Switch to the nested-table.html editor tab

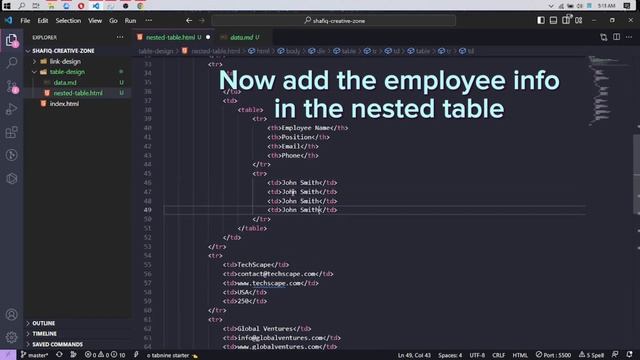click(x=174, y=37)
